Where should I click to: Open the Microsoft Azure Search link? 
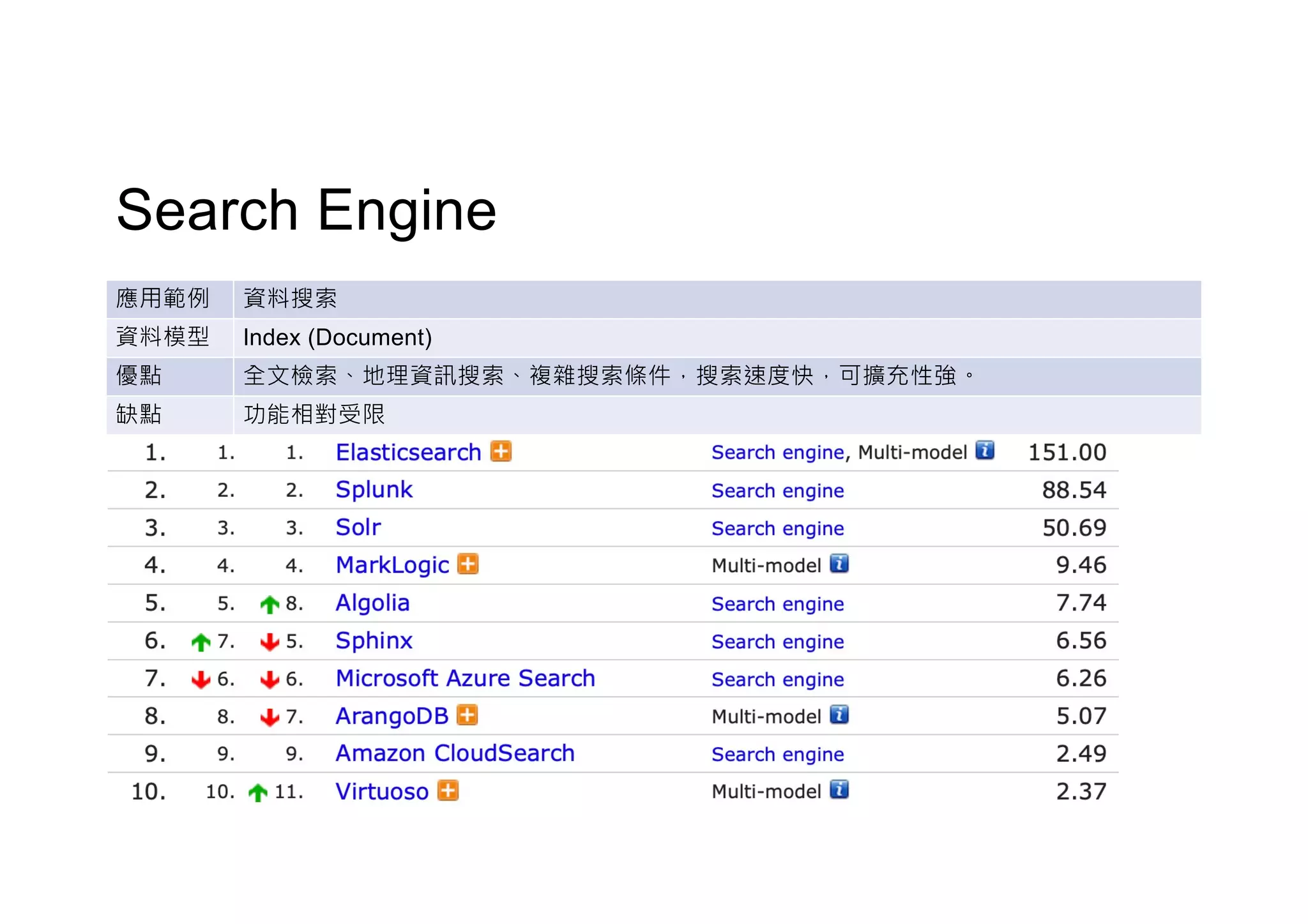(465, 678)
